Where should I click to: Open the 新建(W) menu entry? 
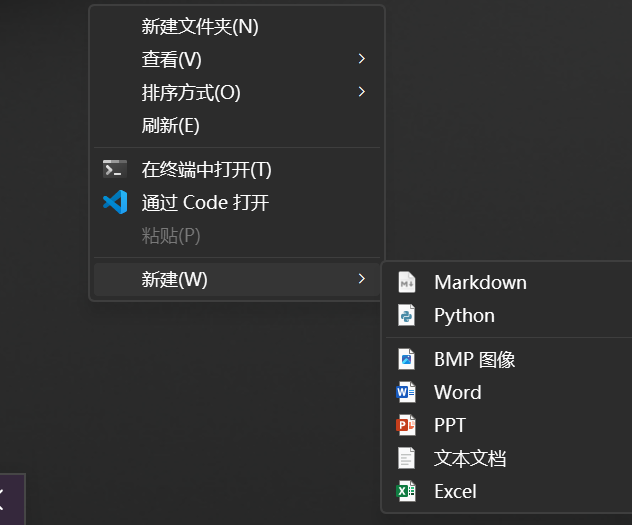pos(237,279)
